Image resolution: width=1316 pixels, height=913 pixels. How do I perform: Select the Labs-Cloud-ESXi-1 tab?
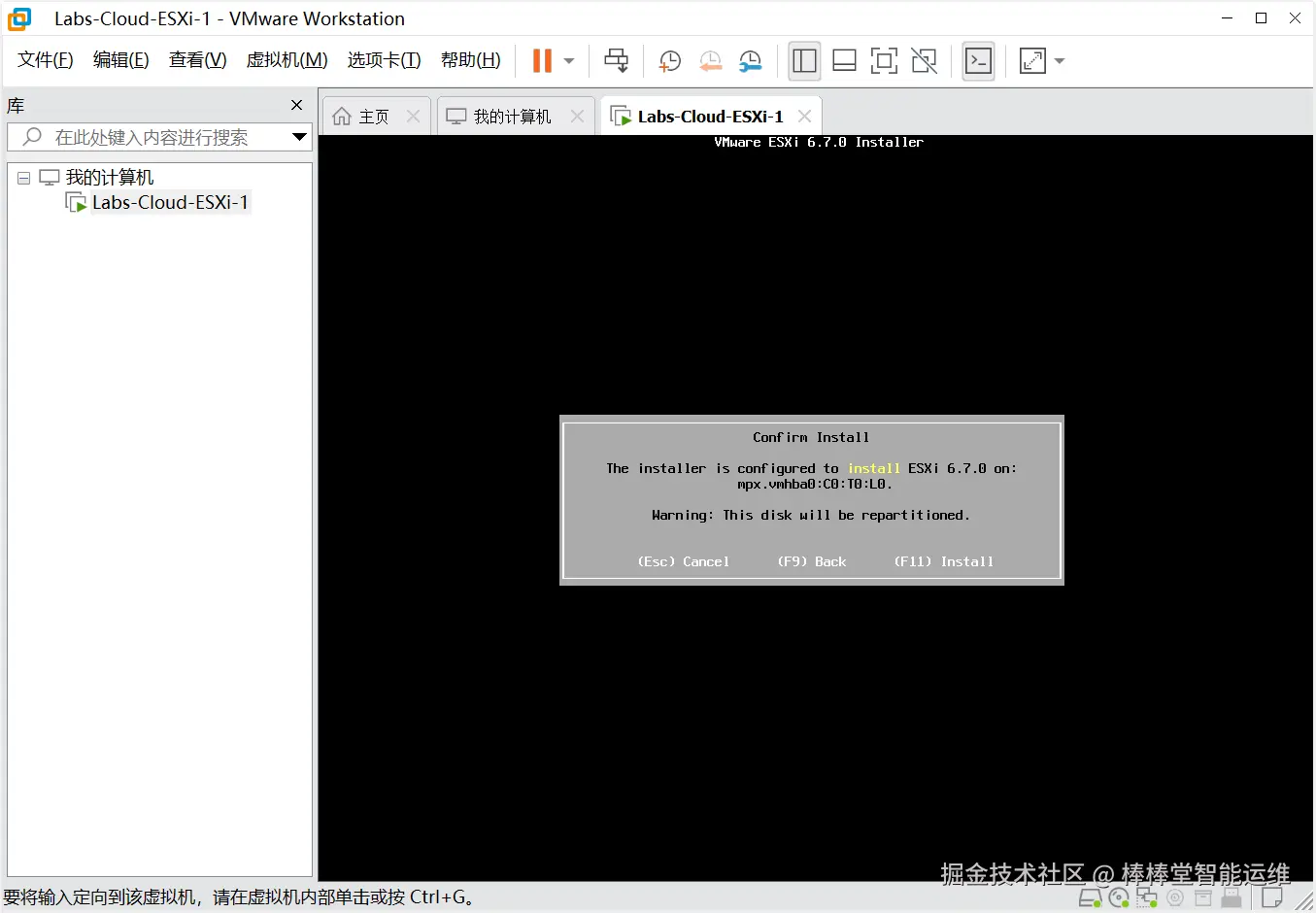(710, 117)
